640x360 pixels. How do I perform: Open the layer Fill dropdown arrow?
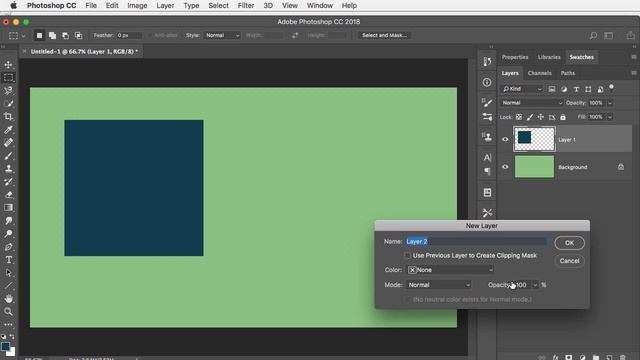[x=610, y=117]
